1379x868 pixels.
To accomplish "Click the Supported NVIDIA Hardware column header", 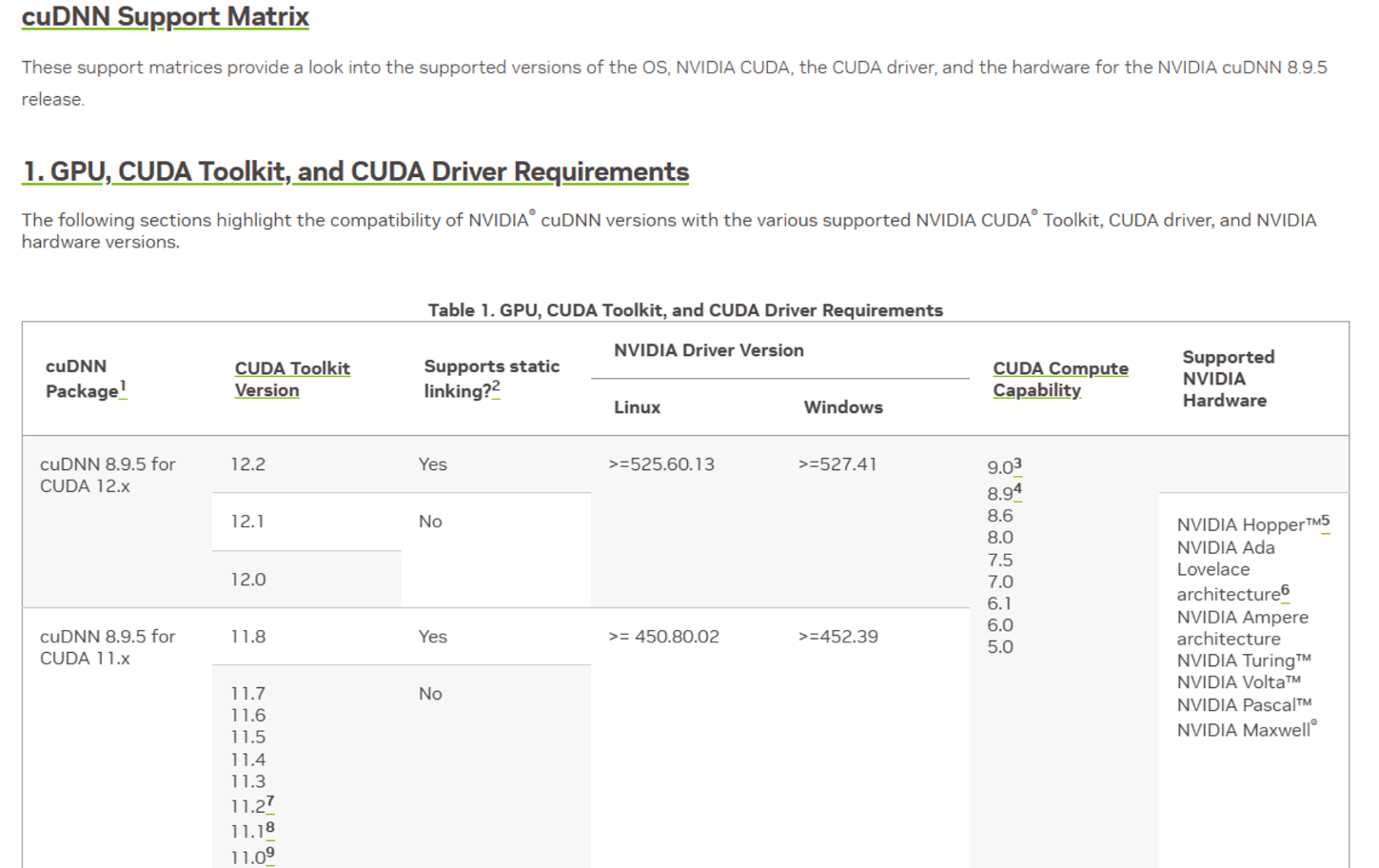I will coord(1229,379).
